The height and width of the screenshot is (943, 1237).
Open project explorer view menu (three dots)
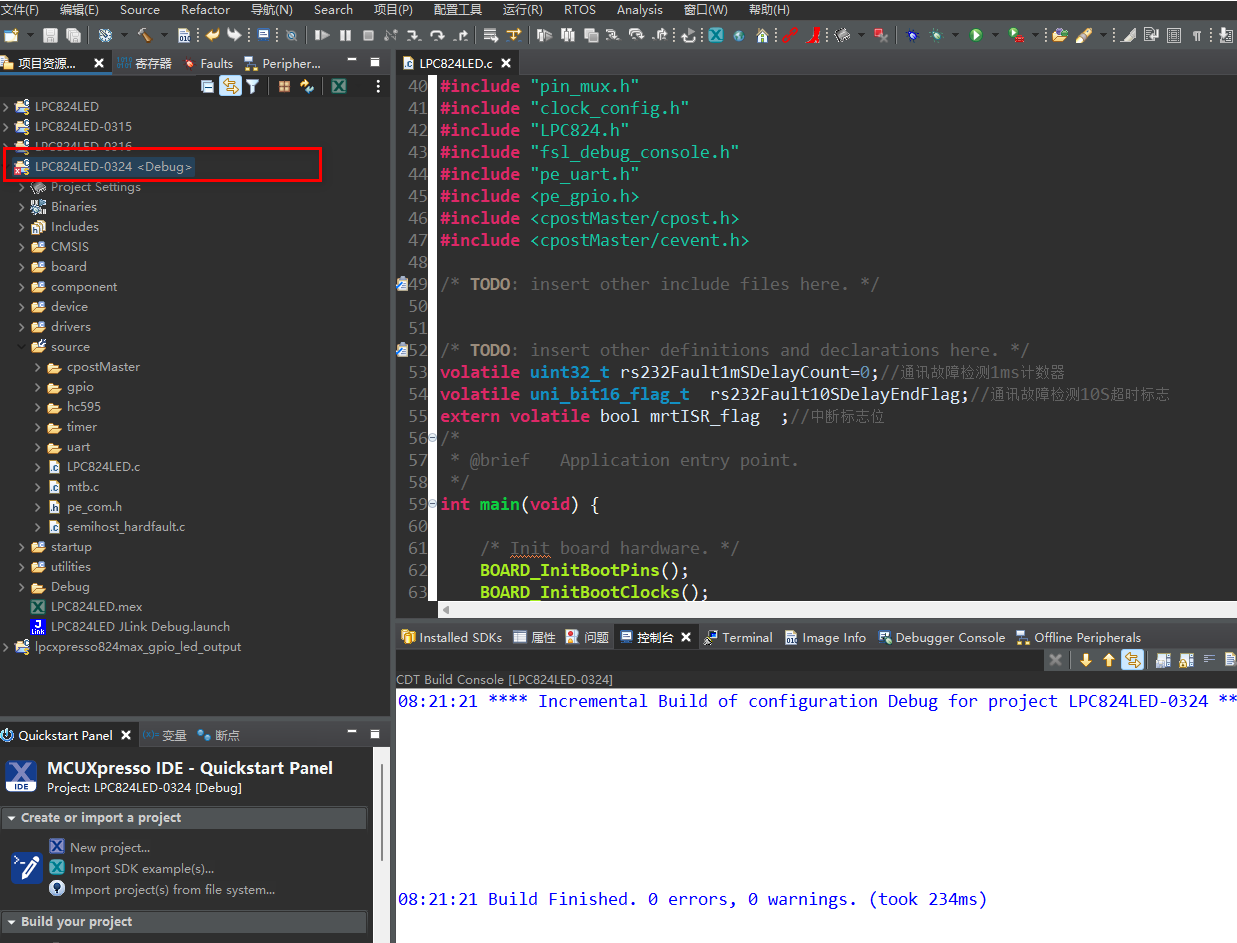coord(378,87)
